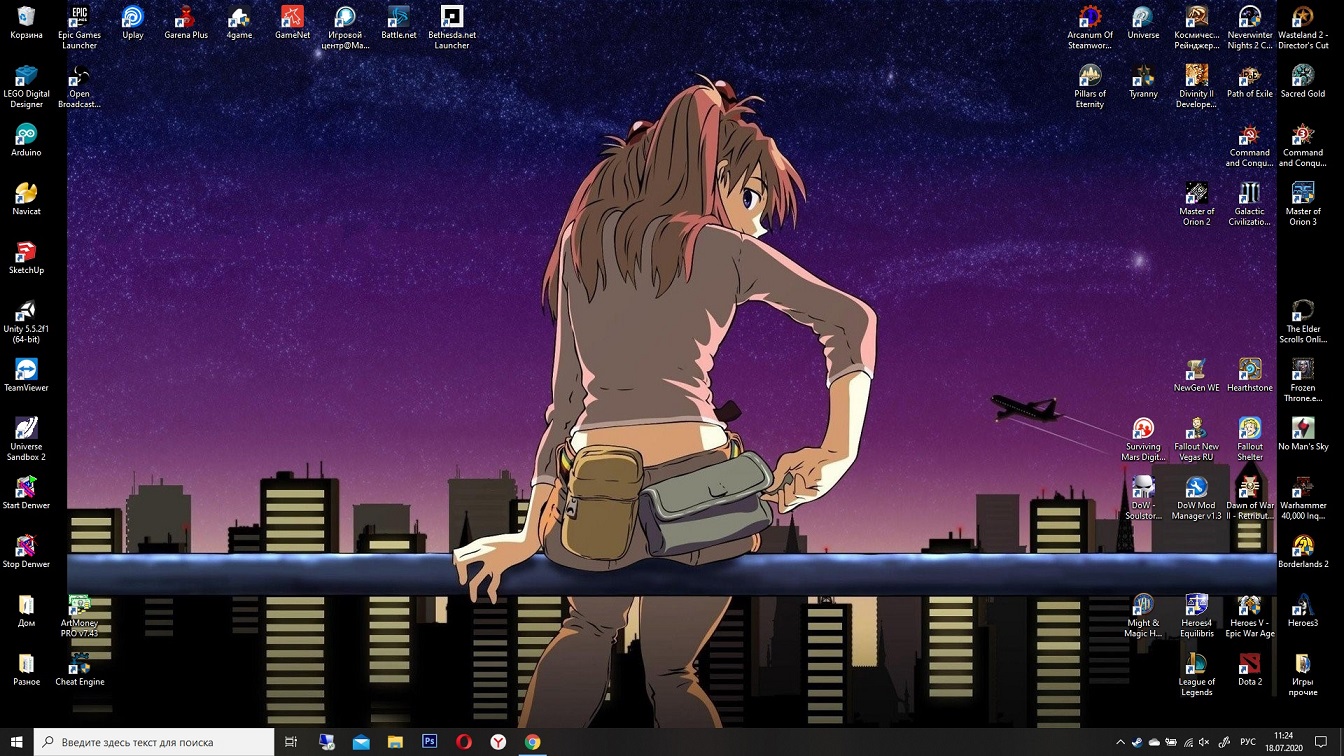Select the Start Denwer shortcut
This screenshot has width=1344, height=756.
(x=26, y=494)
